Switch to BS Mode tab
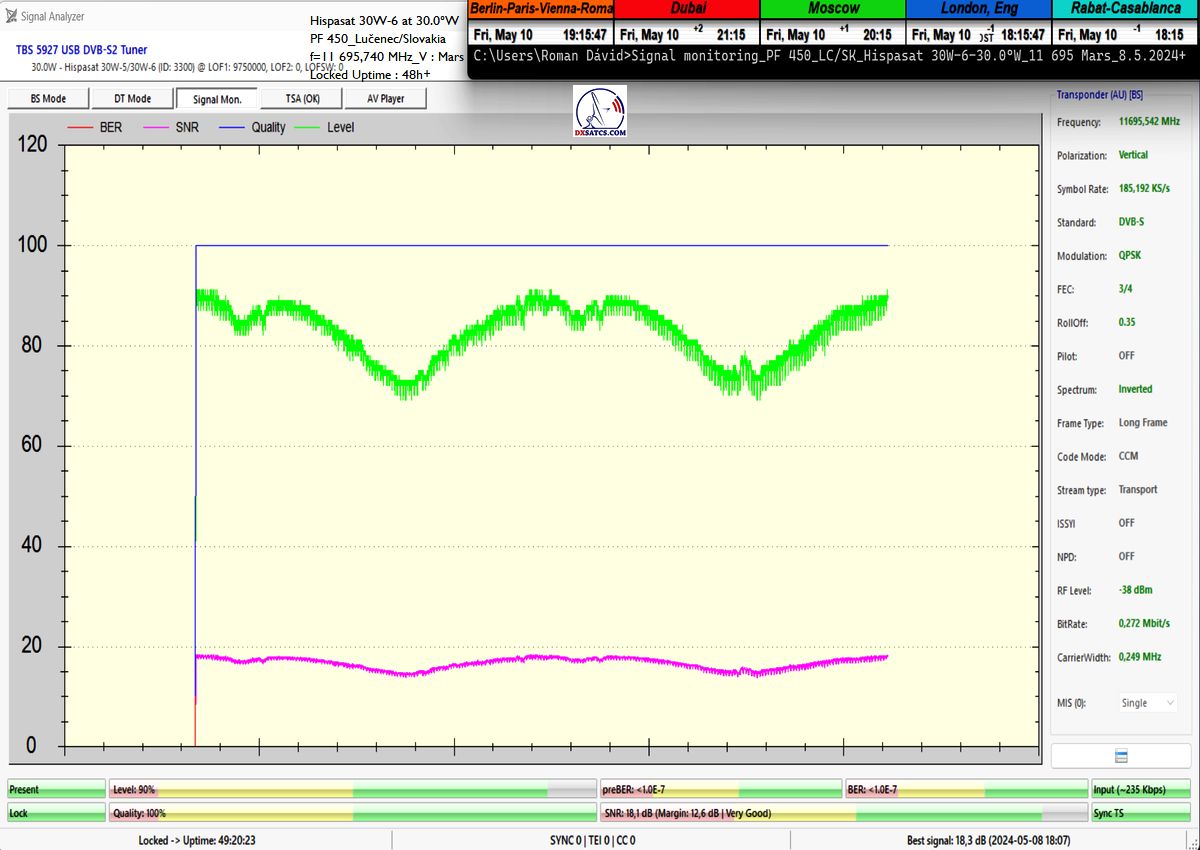1200x850 pixels. click(48, 99)
